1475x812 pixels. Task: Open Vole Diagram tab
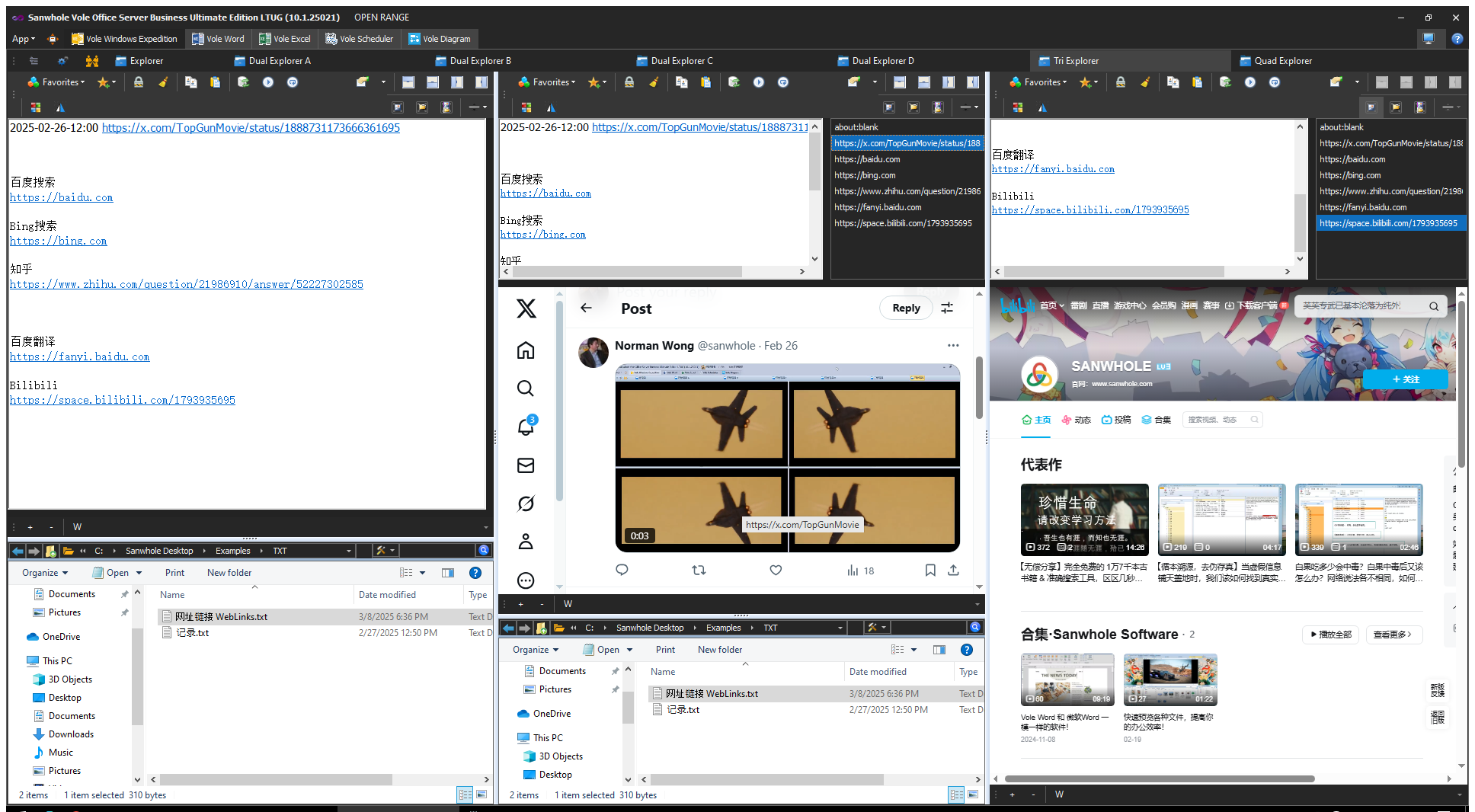pyautogui.click(x=440, y=39)
